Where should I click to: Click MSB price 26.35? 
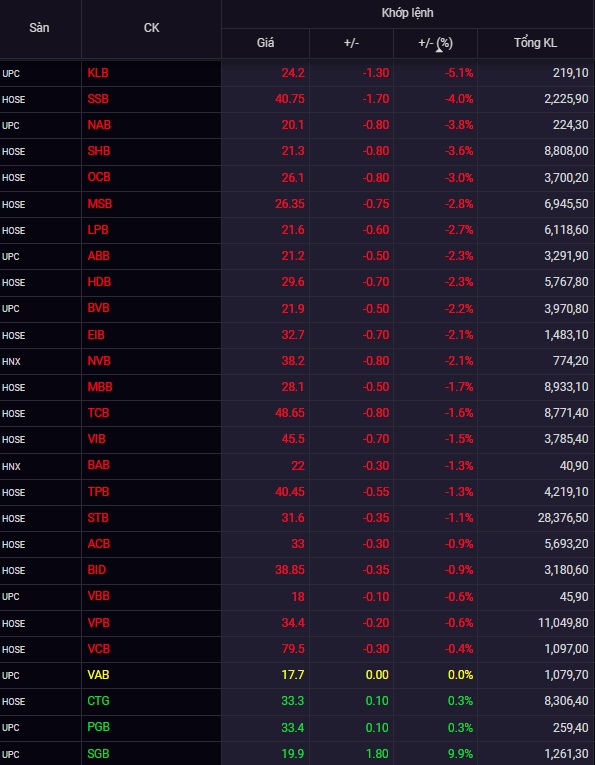point(290,203)
